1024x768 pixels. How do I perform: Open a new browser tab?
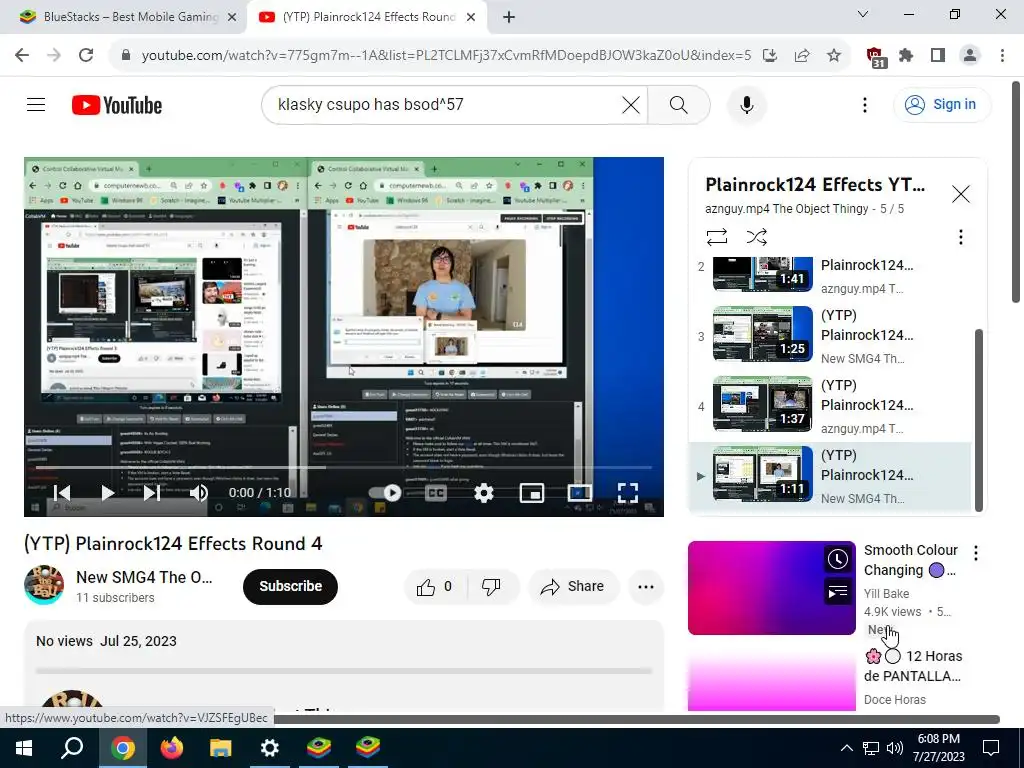coord(509,17)
